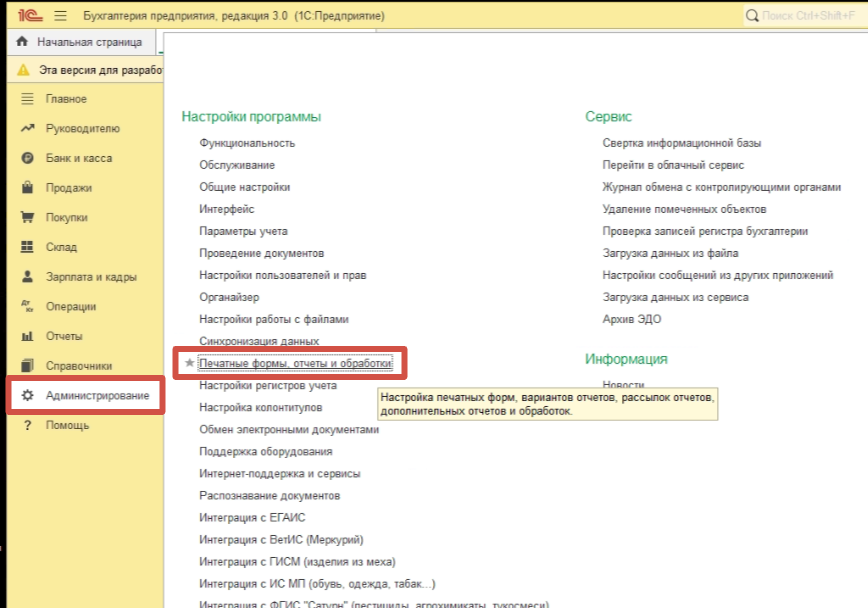
Task: Click the Отчеты bar chart icon
Action: click(27, 336)
